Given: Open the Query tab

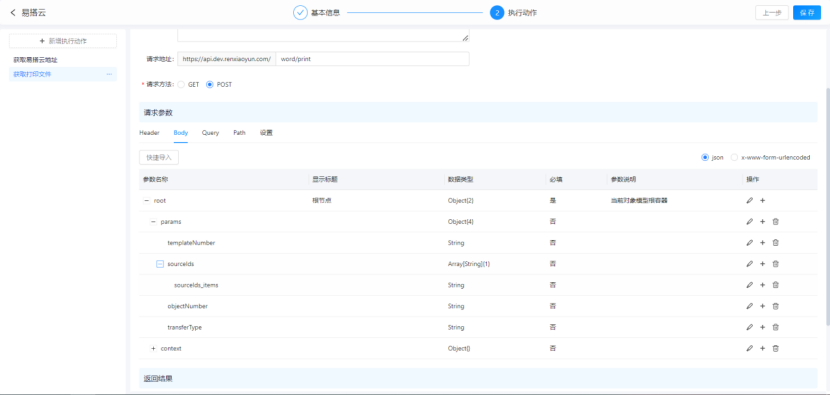Looking at the screenshot, I should (210, 133).
